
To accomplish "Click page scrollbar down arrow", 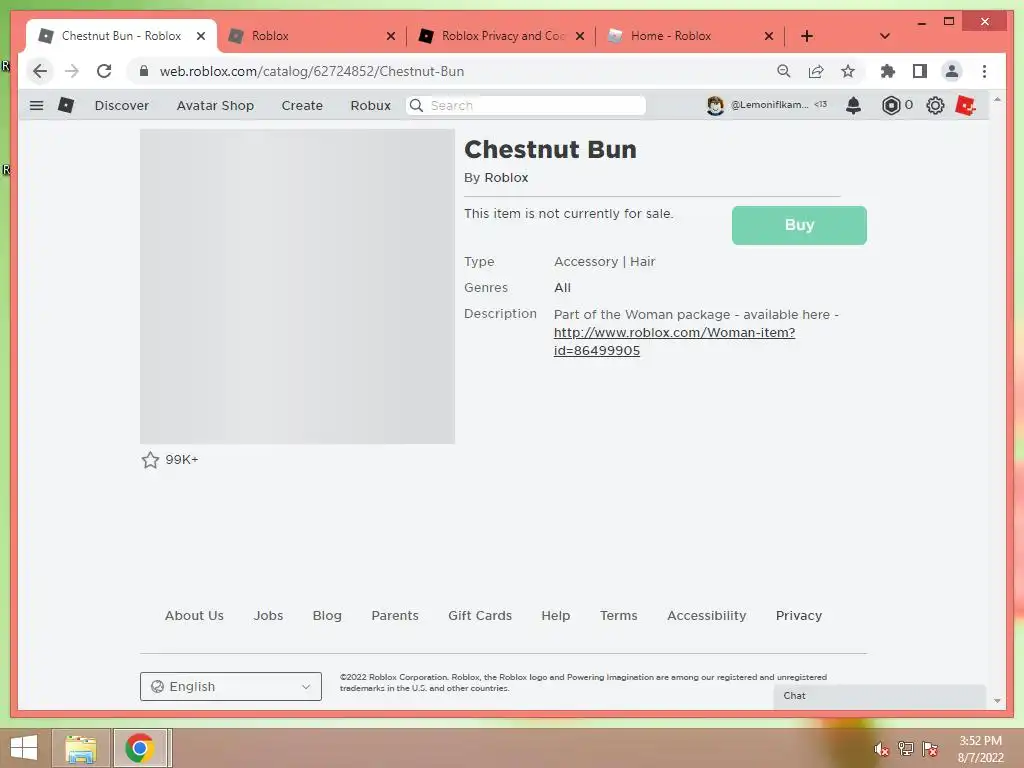I will pos(997,701).
